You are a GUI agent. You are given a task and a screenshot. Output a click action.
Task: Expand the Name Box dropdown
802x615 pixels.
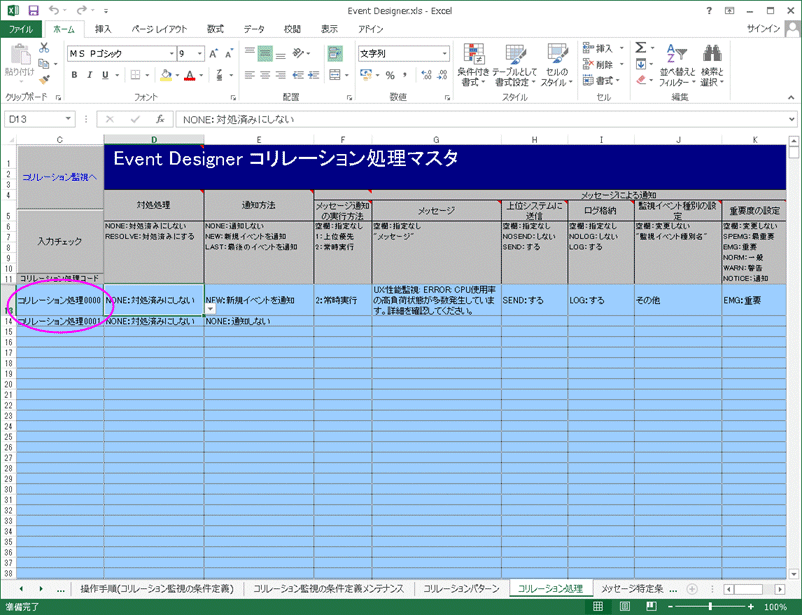68,119
